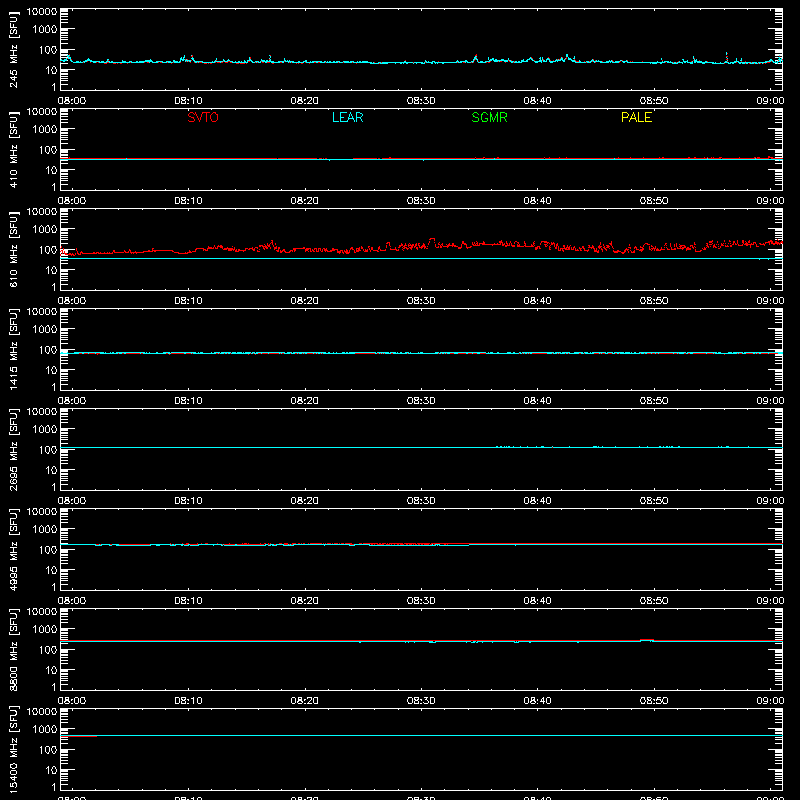Select the 245 MHz [SFU] axis title

pyautogui.click(x=13, y=49)
